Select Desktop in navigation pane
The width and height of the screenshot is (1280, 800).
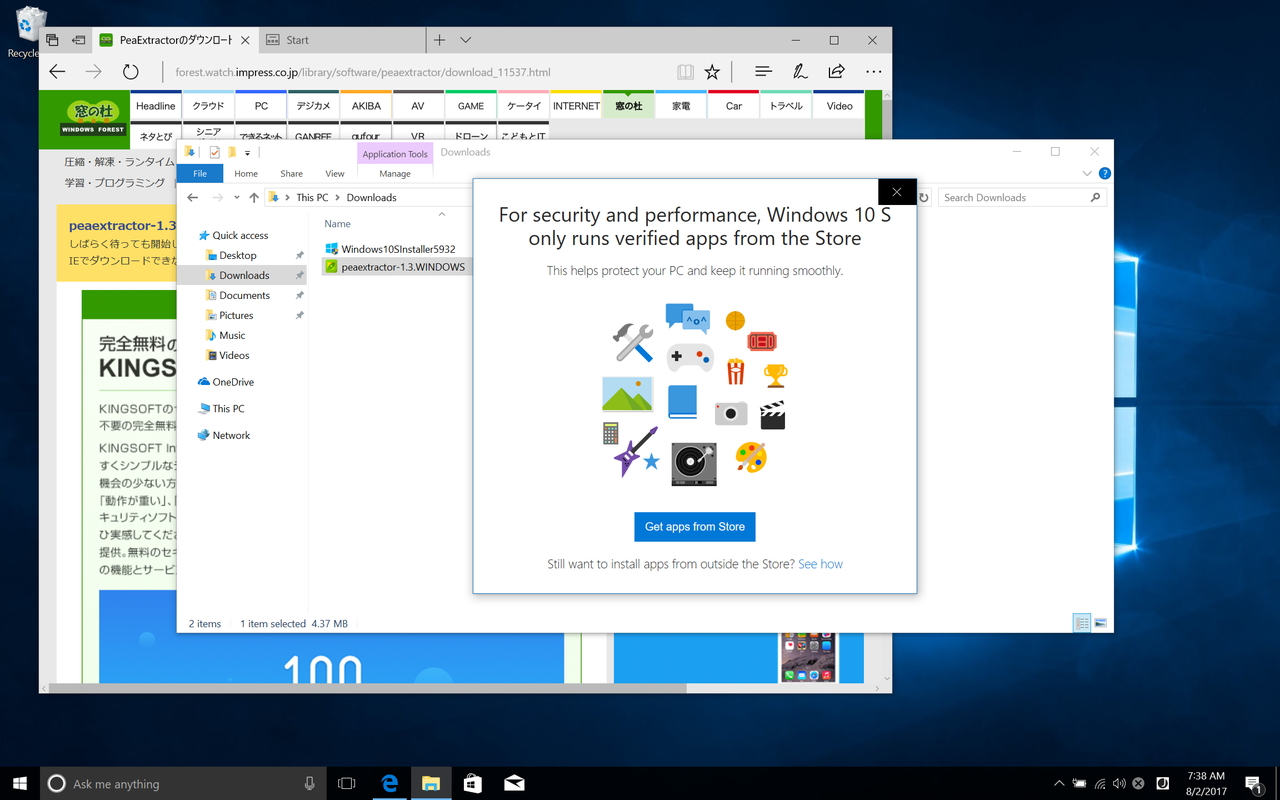(x=238, y=255)
